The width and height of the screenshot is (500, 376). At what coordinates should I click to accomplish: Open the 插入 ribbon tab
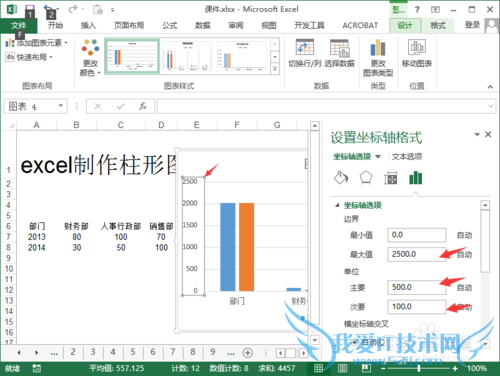tap(88, 25)
